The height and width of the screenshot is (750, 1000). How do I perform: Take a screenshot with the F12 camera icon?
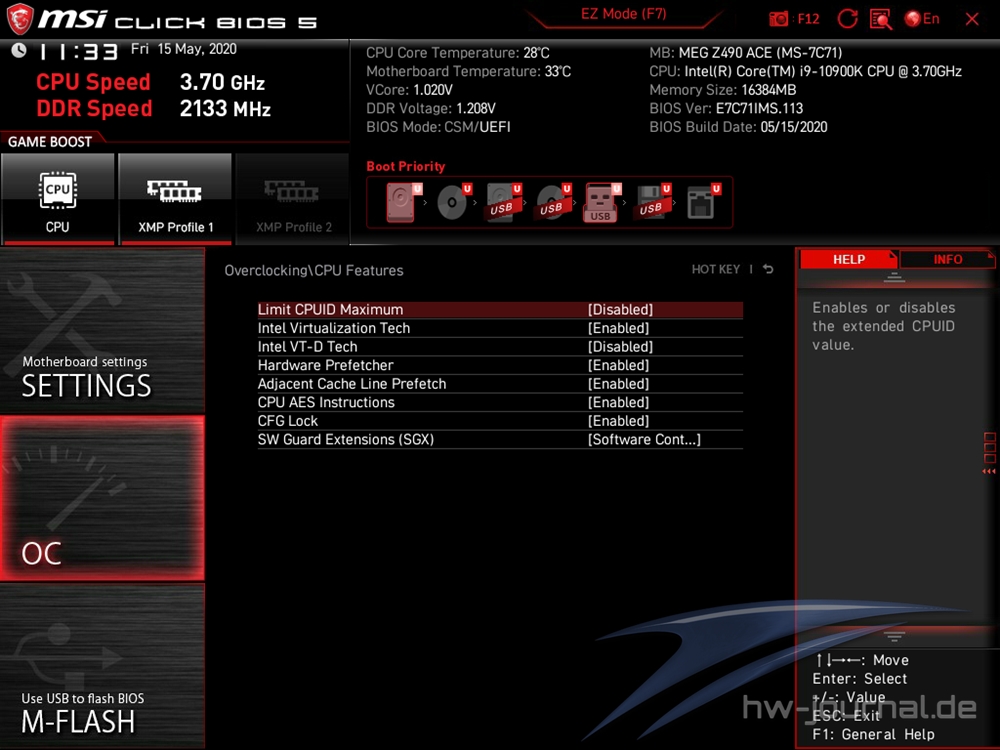coord(778,18)
